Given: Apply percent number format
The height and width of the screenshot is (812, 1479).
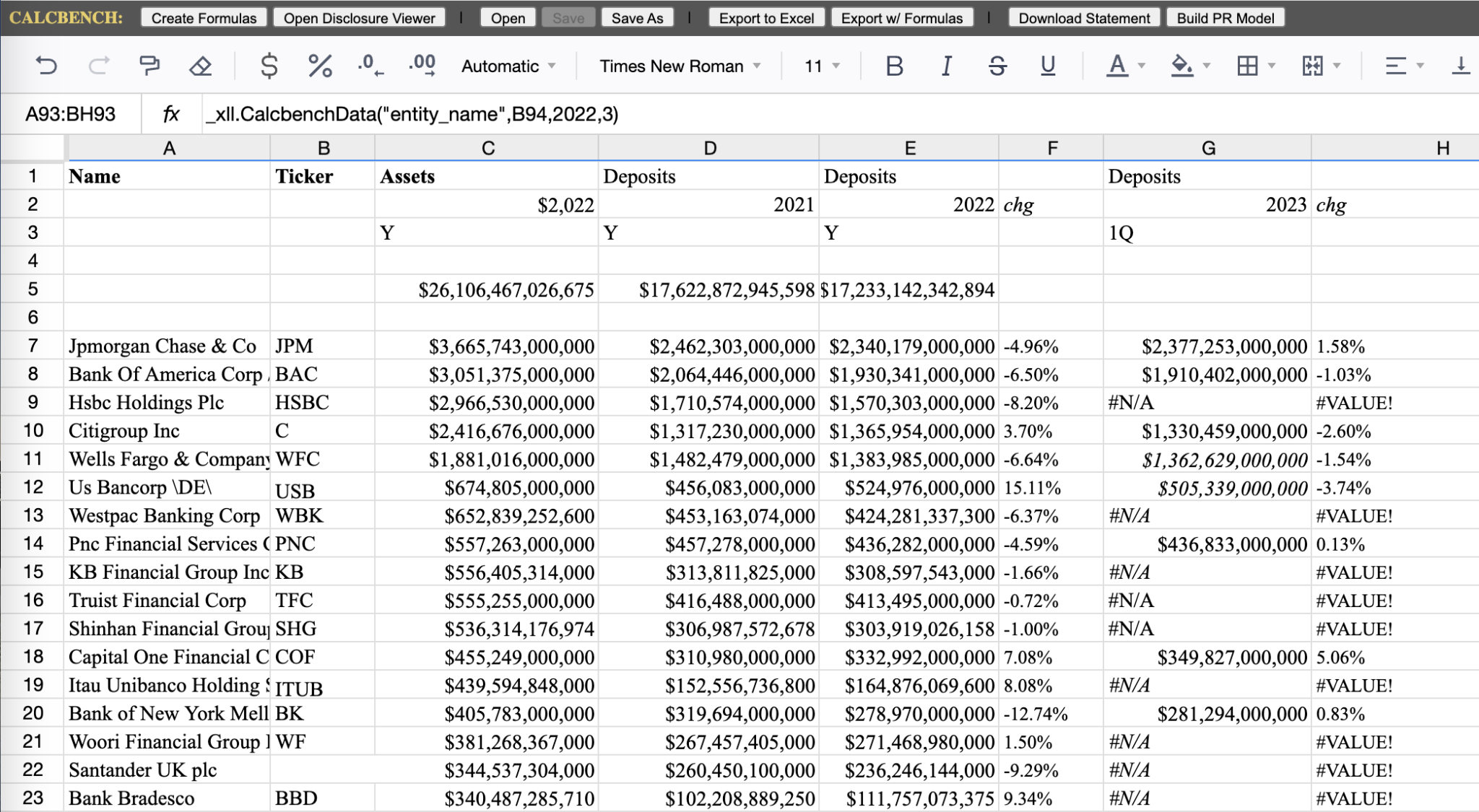Looking at the screenshot, I should pos(319,66).
